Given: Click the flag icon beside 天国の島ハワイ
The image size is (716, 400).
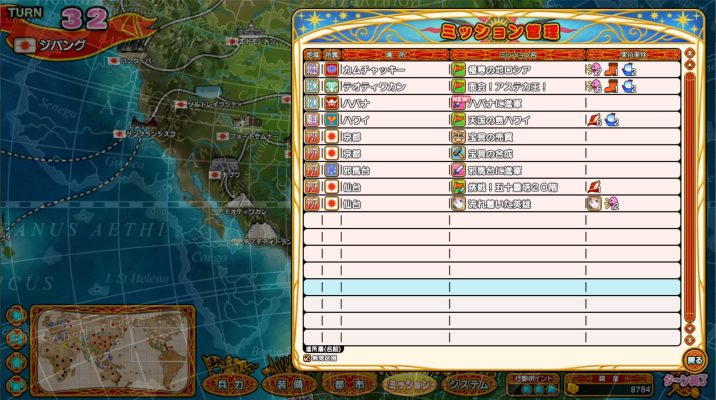Looking at the screenshot, I should (x=458, y=120).
